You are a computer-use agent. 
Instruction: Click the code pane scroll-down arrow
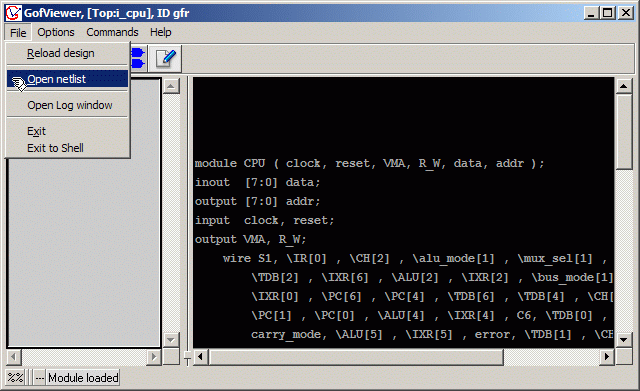tap(624, 339)
